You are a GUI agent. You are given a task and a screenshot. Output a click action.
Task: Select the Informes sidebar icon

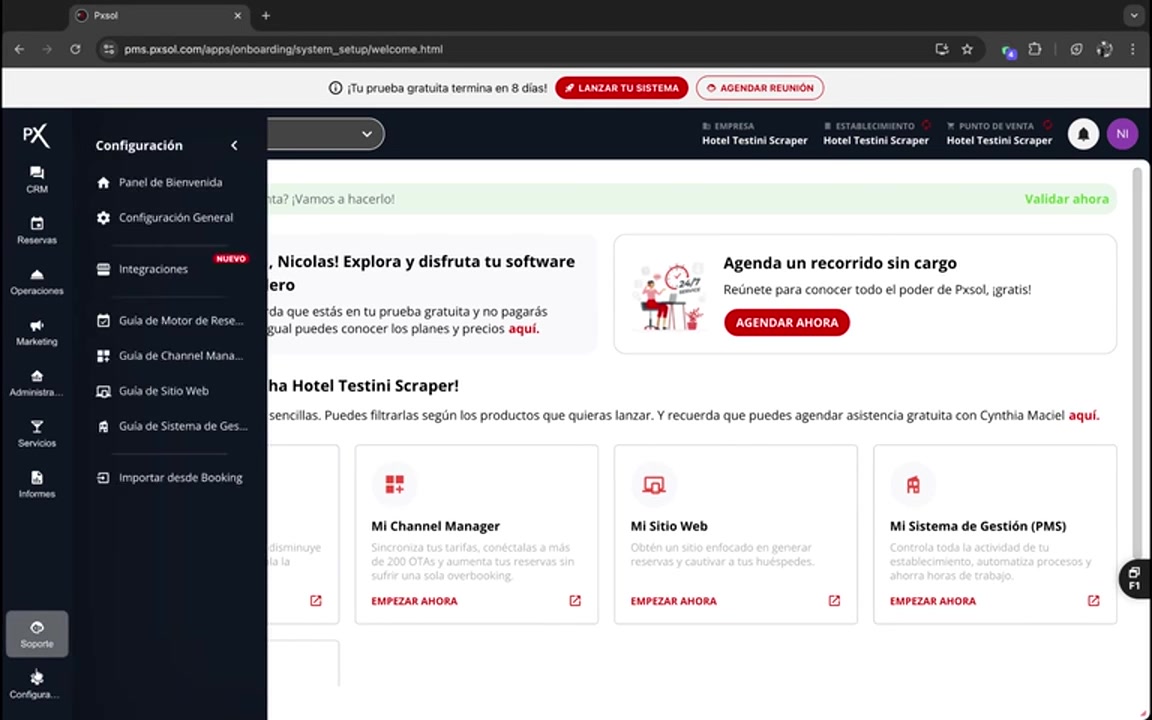point(36,484)
